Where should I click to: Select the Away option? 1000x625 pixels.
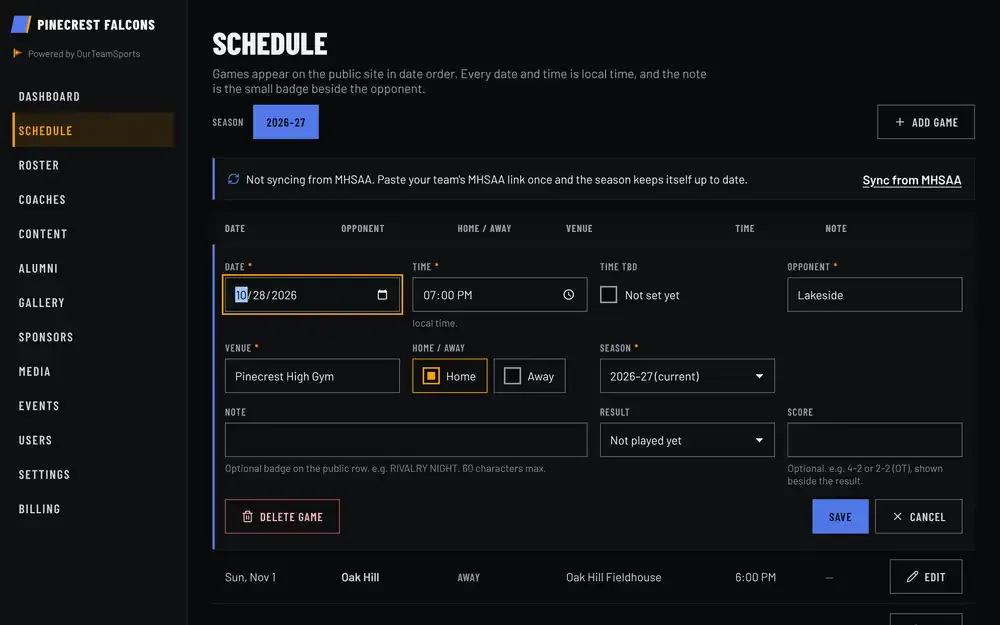(x=529, y=376)
